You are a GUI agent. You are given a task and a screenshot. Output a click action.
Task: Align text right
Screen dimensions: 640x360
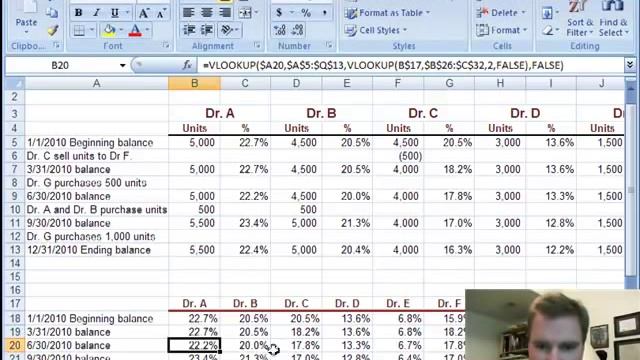pyautogui.click(x=225, y=13)
